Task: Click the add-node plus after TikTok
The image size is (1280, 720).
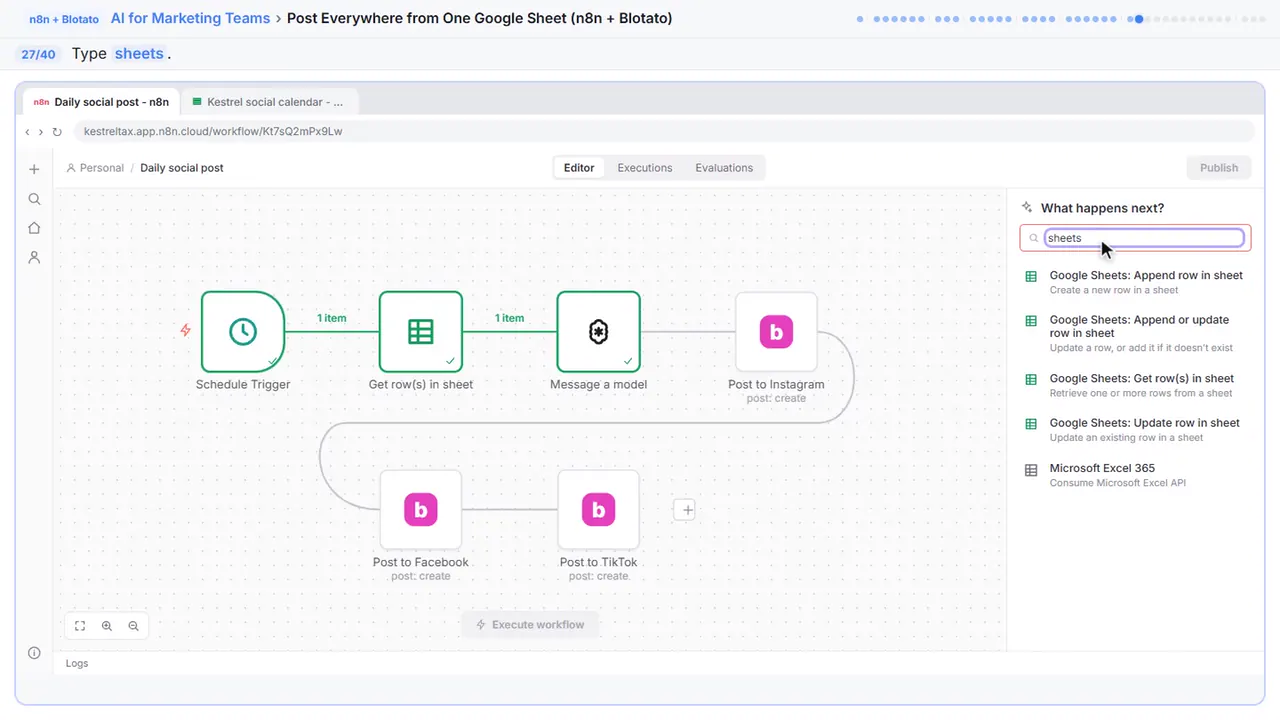Action: [x=685, y=510]
